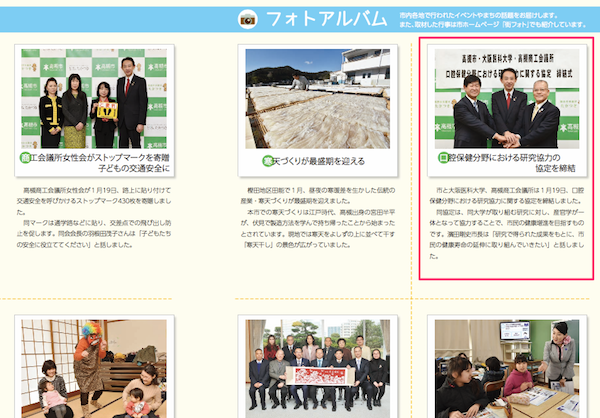Click the フォトアルバム header title
The height and width of the screenshot is (418, 600).
tap(326, 19)
